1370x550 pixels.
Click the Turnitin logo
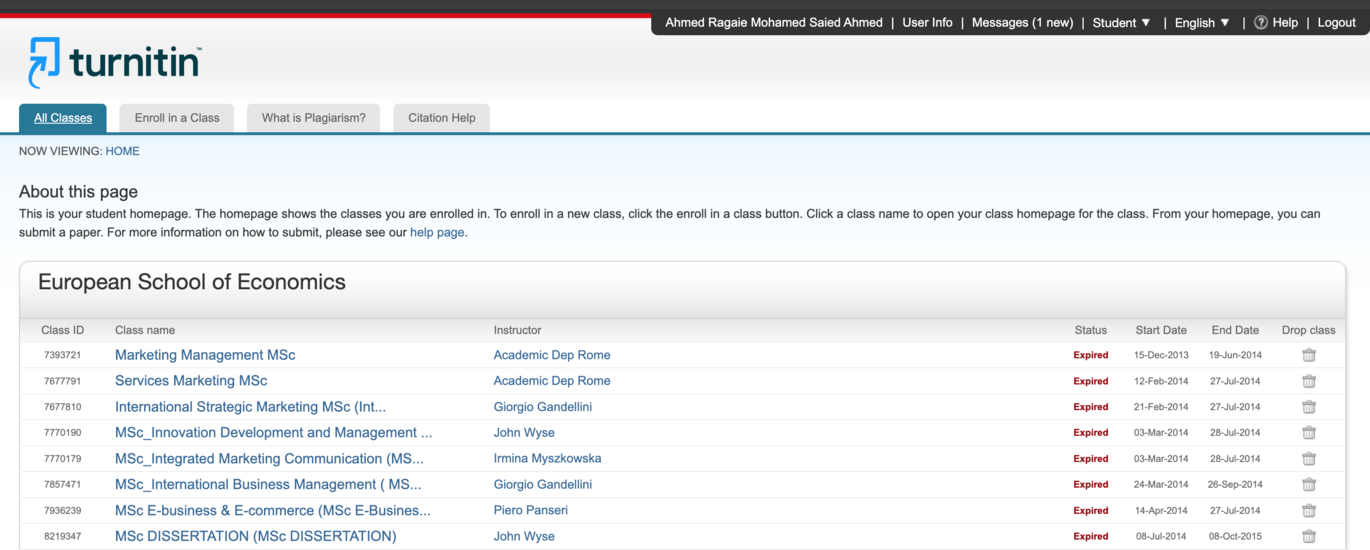pyautogui.click(x=114, y=62)
